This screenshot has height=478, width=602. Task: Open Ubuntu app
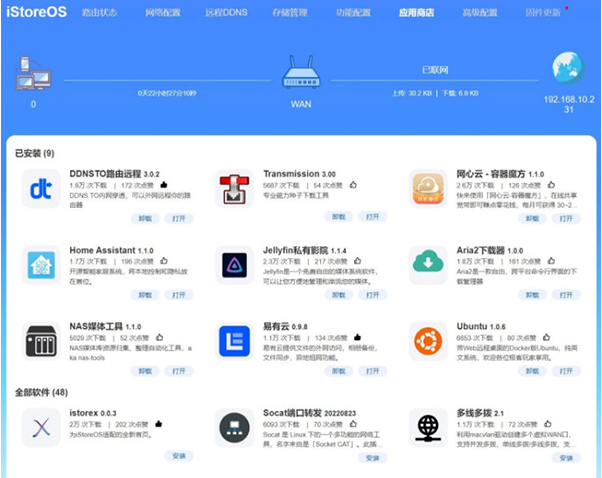(566, 371)
